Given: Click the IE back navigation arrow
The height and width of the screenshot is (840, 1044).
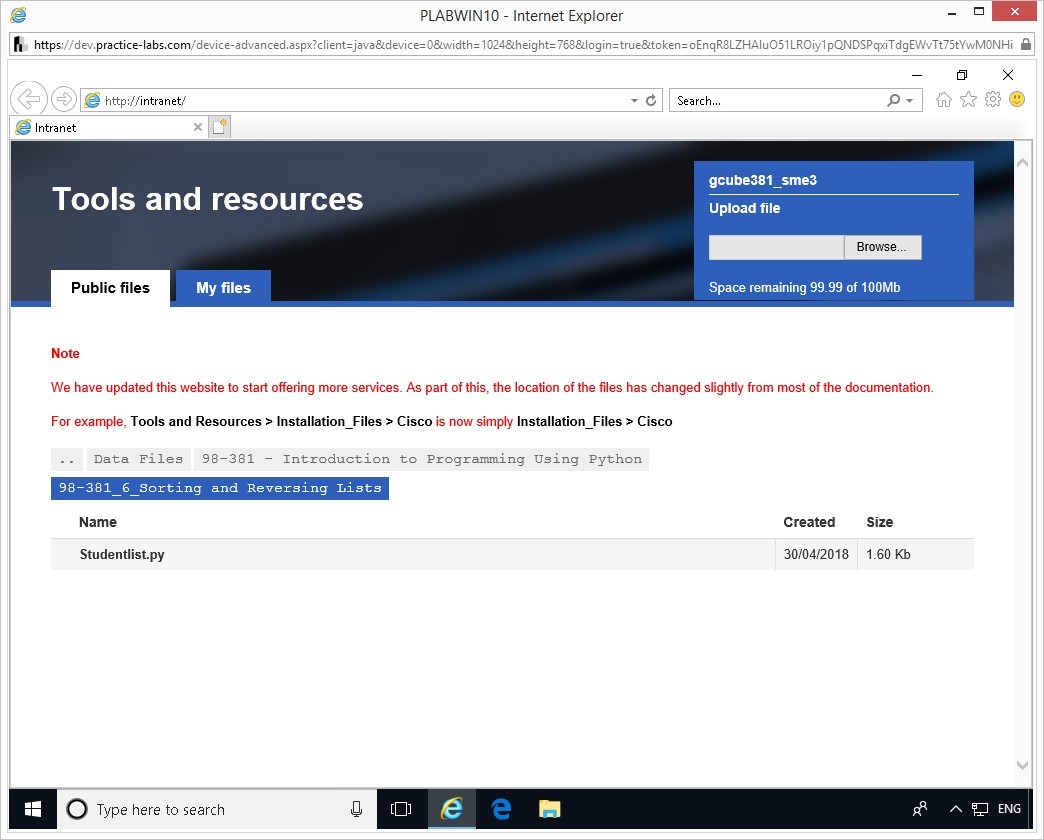Looking at the screenshot, I should click(28, 99).
